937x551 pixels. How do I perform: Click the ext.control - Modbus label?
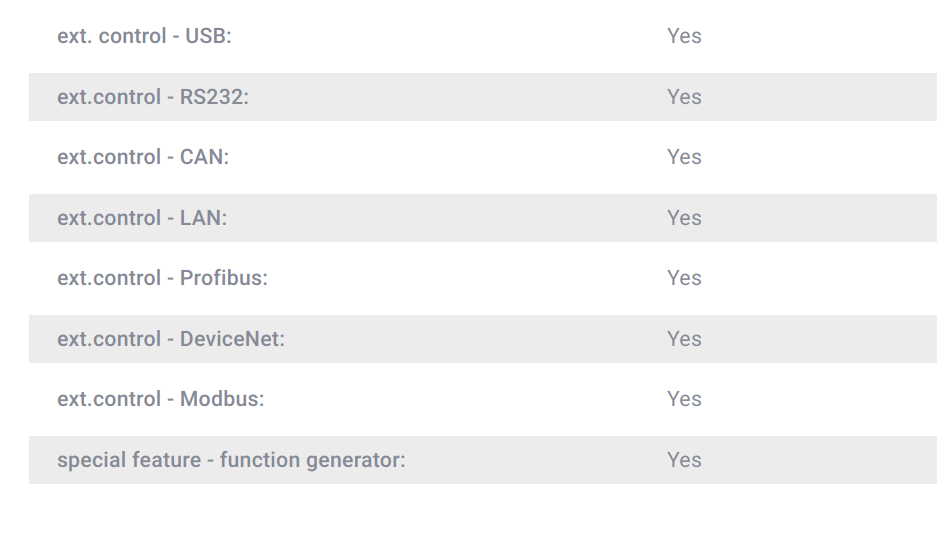(x=161, y=399)
